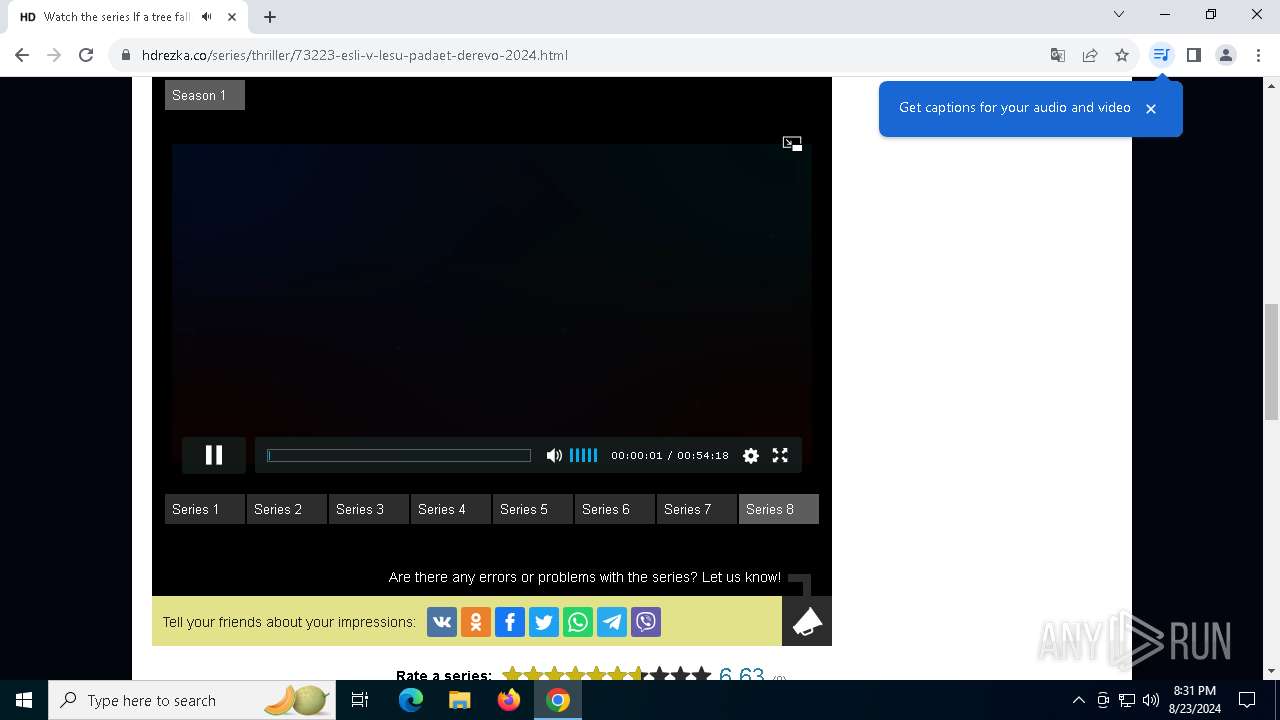
Task: Open Chrome three-dot menu
Action: tap(1258, 55)
